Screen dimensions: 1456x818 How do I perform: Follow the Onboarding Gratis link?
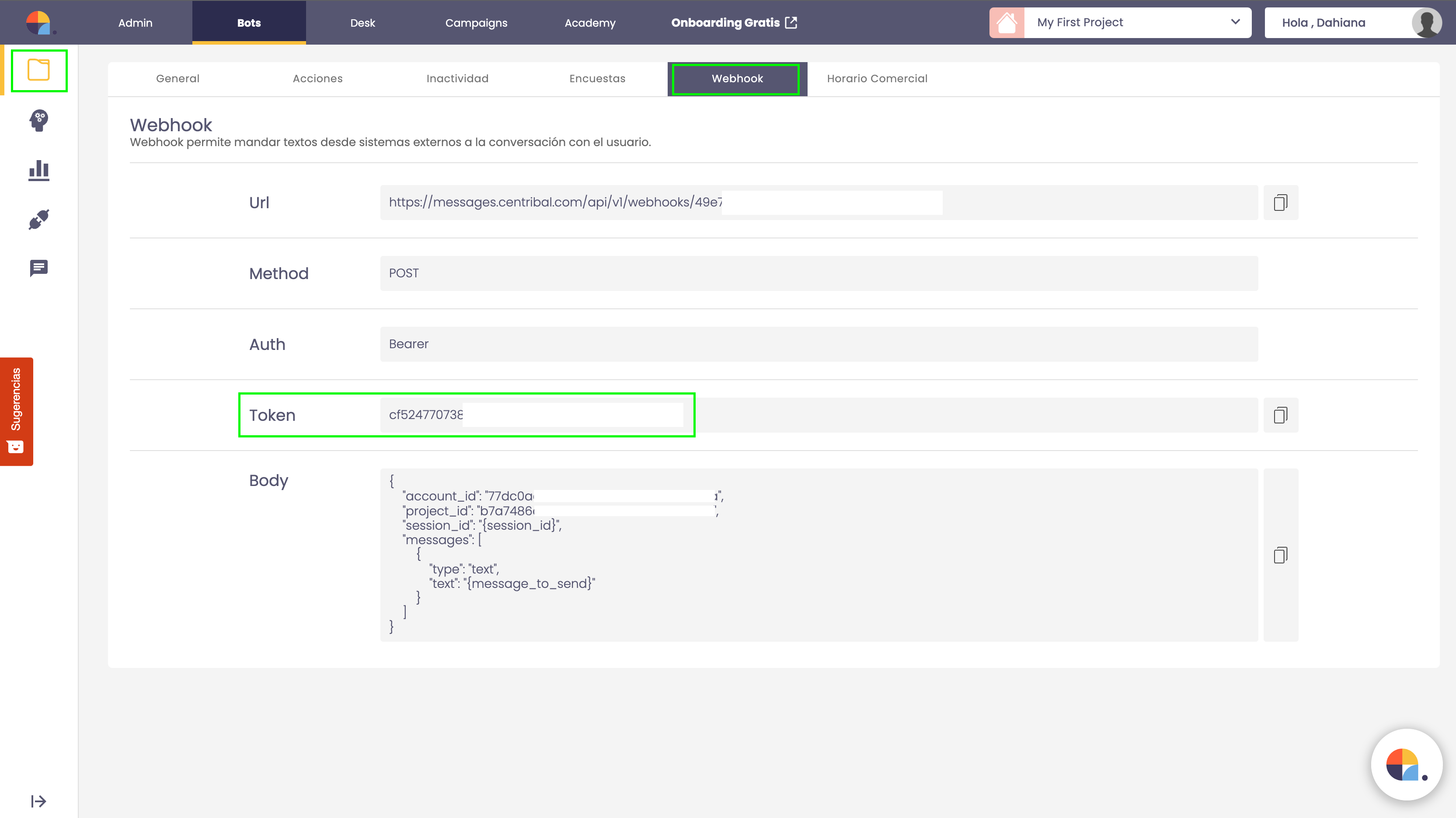pyautogui.click(x=734, y=23)
